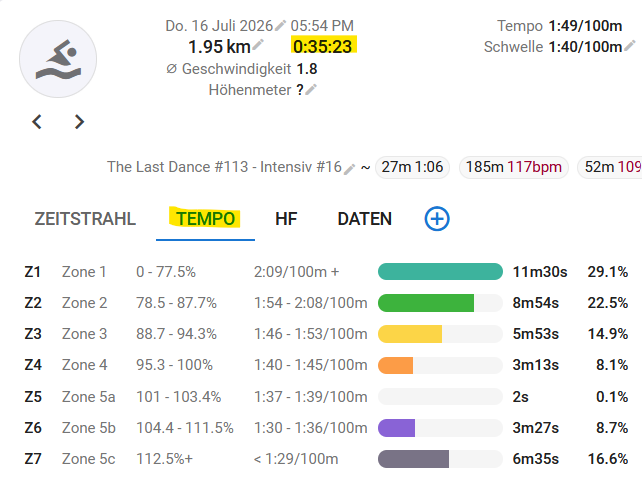This screenshot has width=642, height=478.
Task: Edit the 1.95 km distance pencil
Action: [258, 45]
